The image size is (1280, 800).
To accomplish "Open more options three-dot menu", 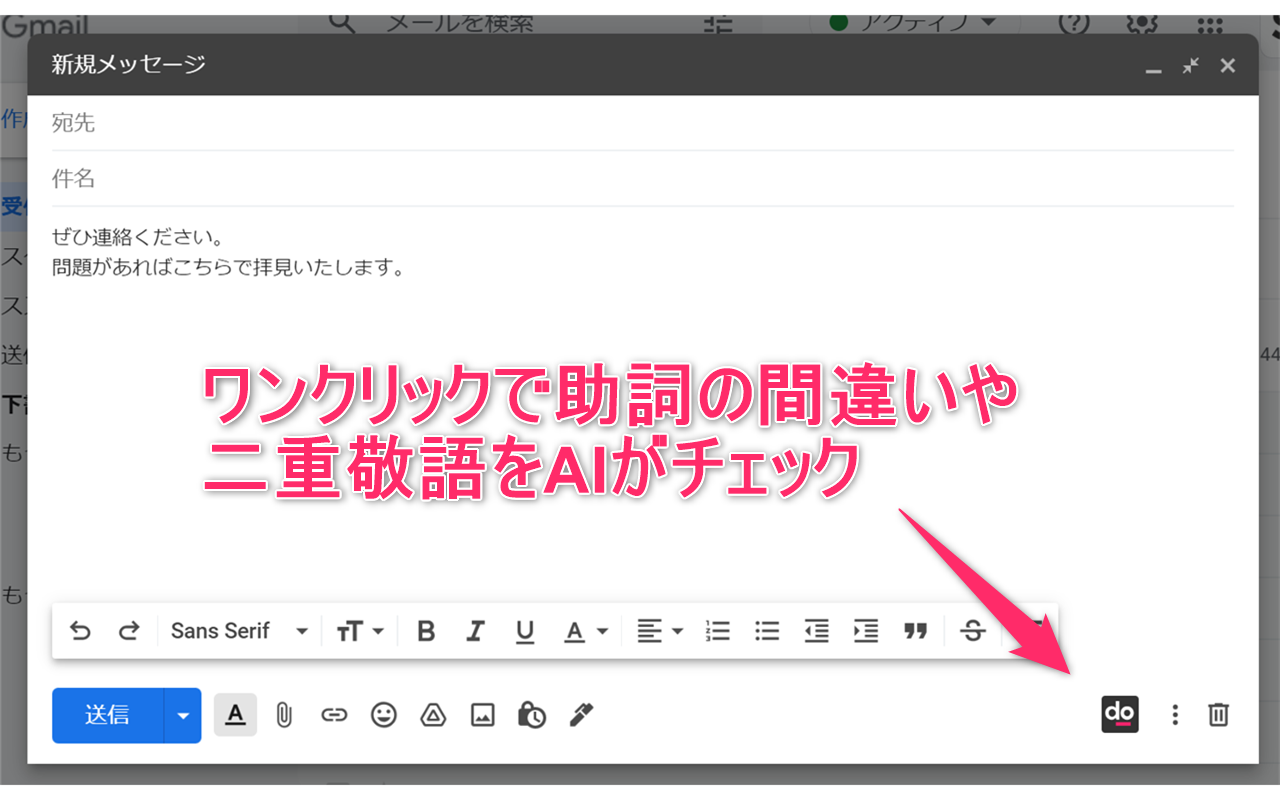I will 1175,715.
